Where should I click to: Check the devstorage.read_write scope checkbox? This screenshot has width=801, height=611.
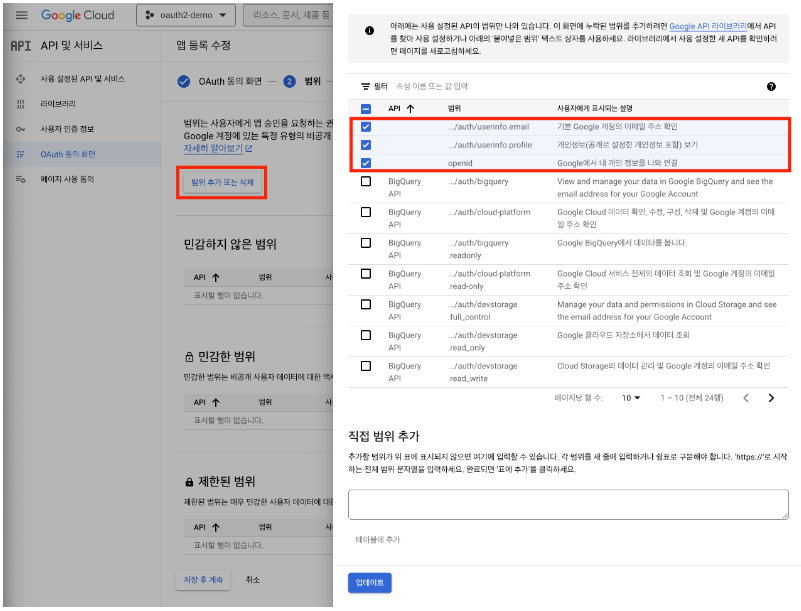pos(366,366)
